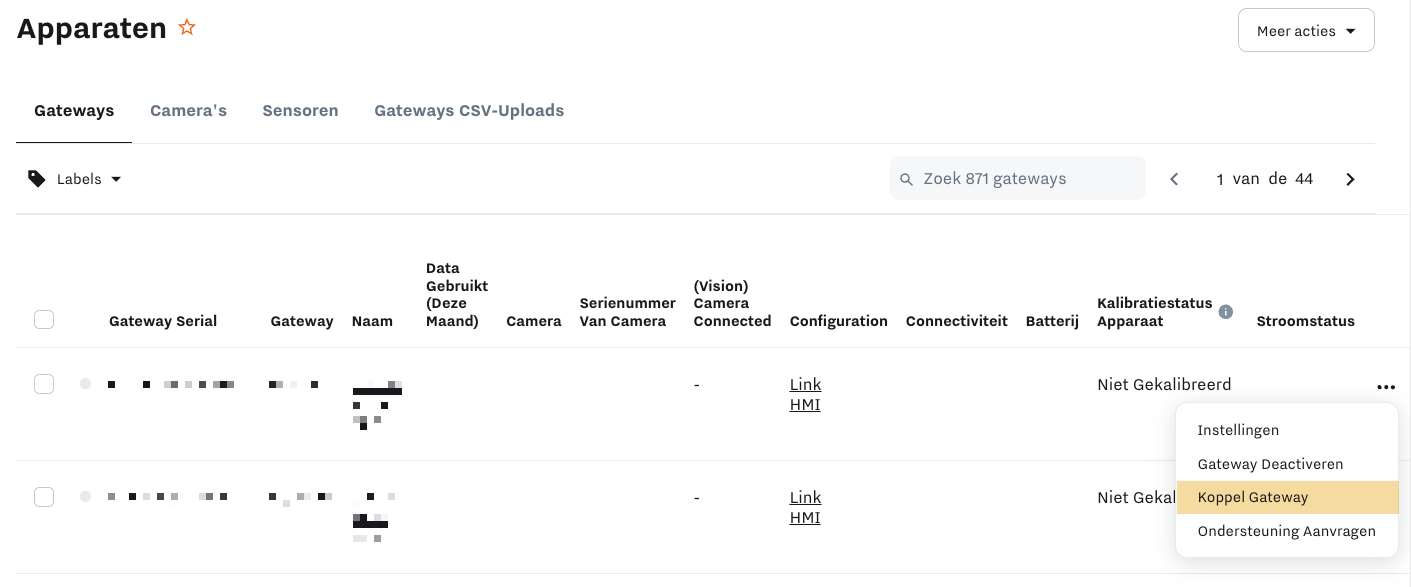Choose Koppel Gateway from the context menu
This screenshot has height=587, width=1411.
click(x=1253, y=497)
